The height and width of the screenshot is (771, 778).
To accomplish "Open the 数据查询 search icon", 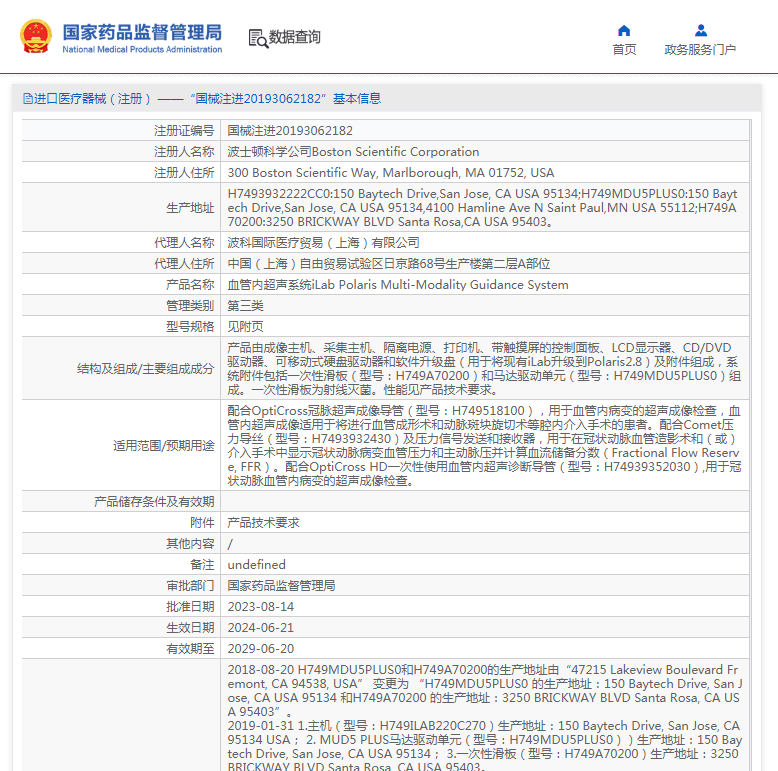I will click(x=258, y=38).
